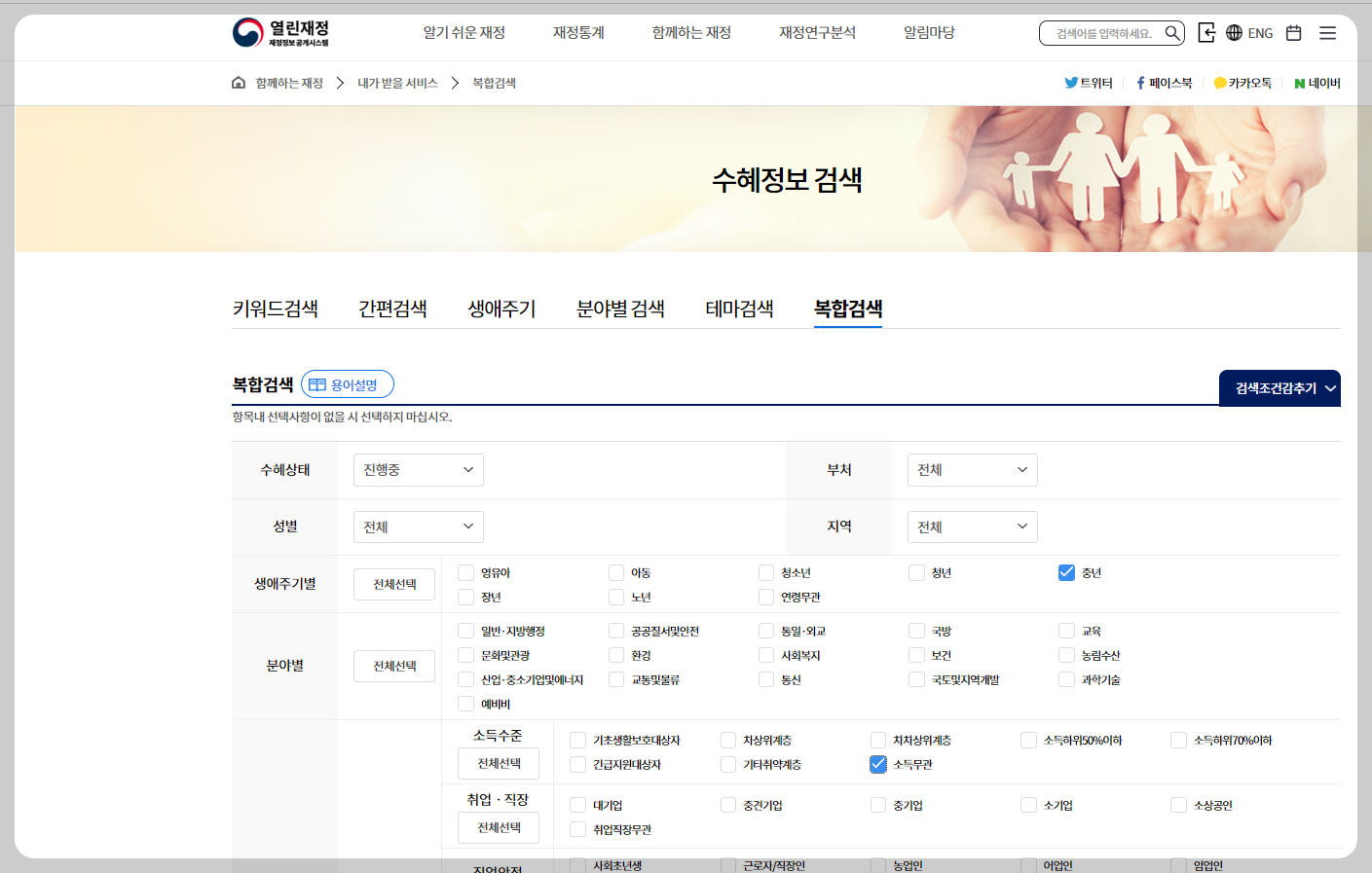Switch to 생애주기 tab
Viewport: 1372px width, 873px height.
[x=501, y=309]
